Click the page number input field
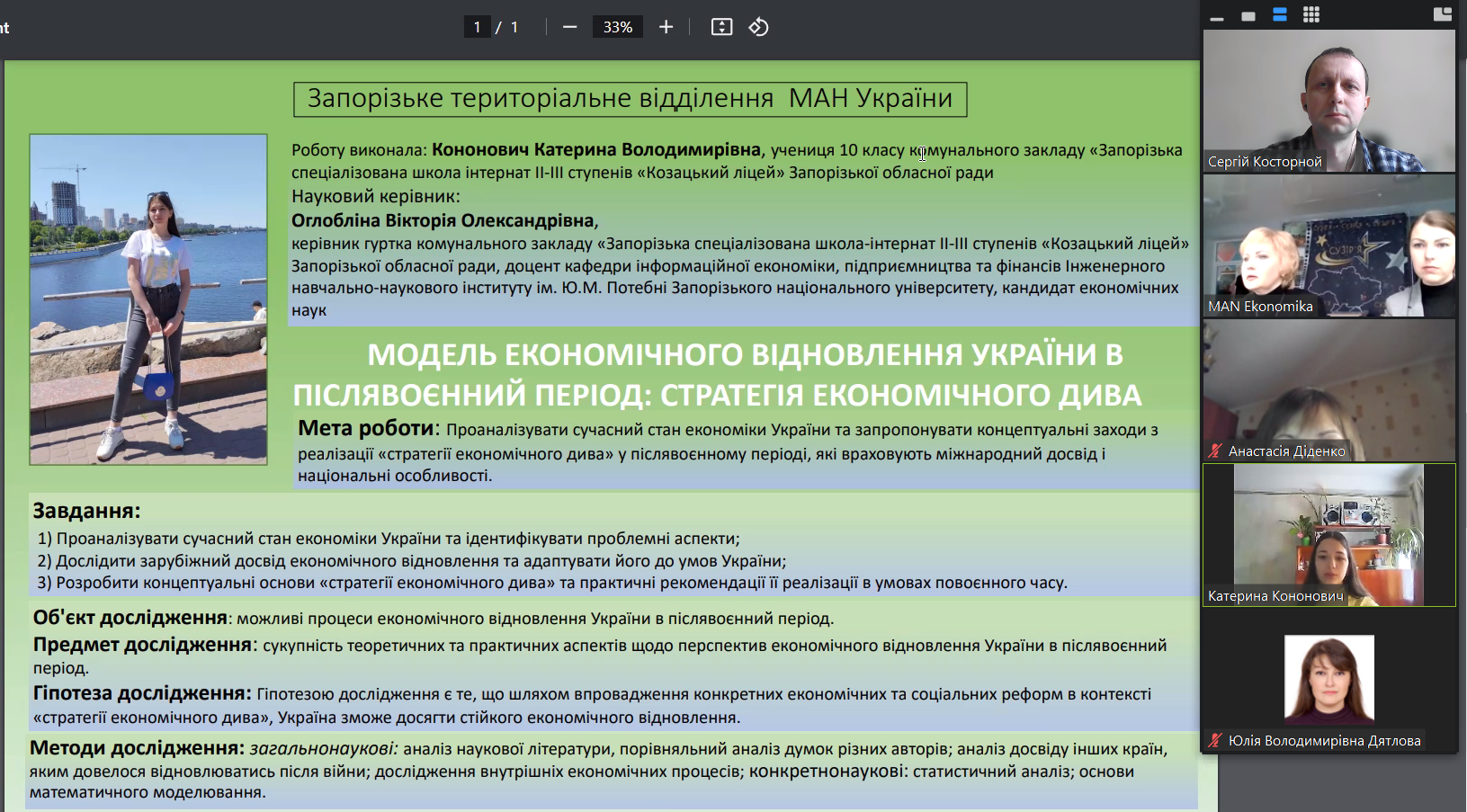This screenshot has height=812, width=1467. pyautogui.click(x=477, y=27)
